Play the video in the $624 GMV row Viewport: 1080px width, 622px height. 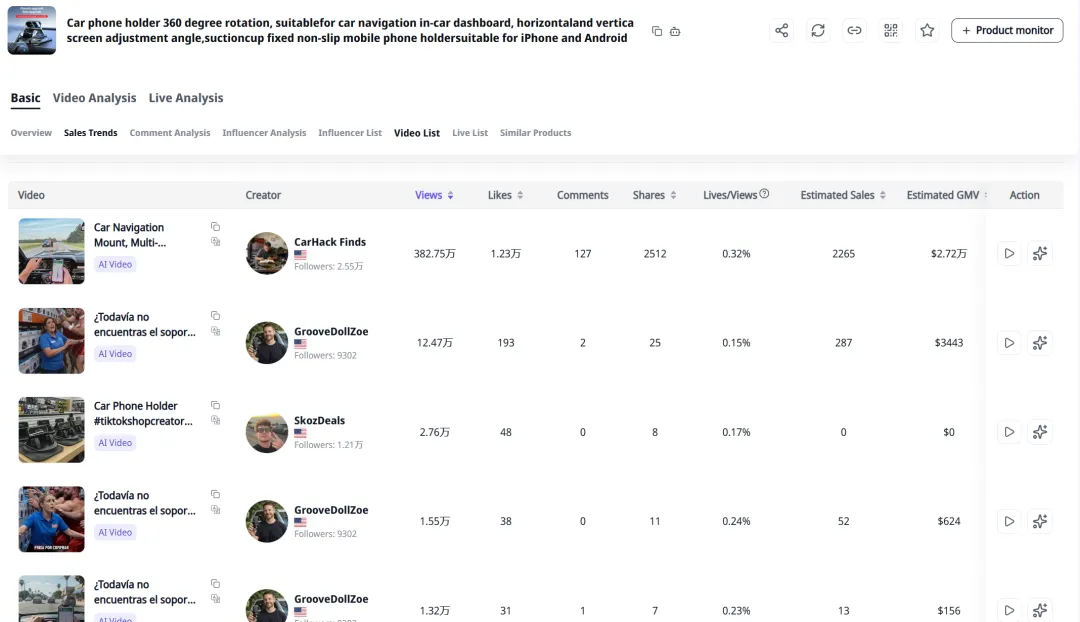tap(1009, 521)
